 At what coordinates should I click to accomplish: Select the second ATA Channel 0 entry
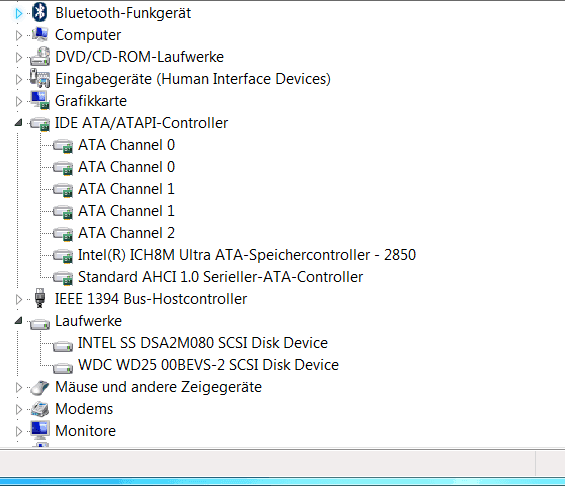click(x=126, y=167)
